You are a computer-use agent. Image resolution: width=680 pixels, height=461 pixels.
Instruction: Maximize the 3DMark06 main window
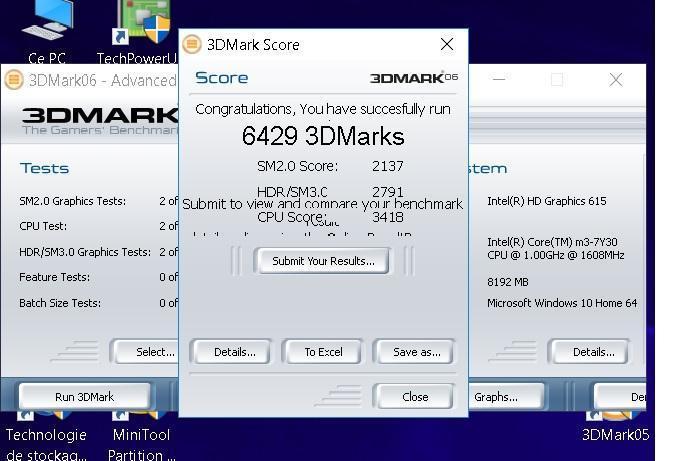click(557, 80)
